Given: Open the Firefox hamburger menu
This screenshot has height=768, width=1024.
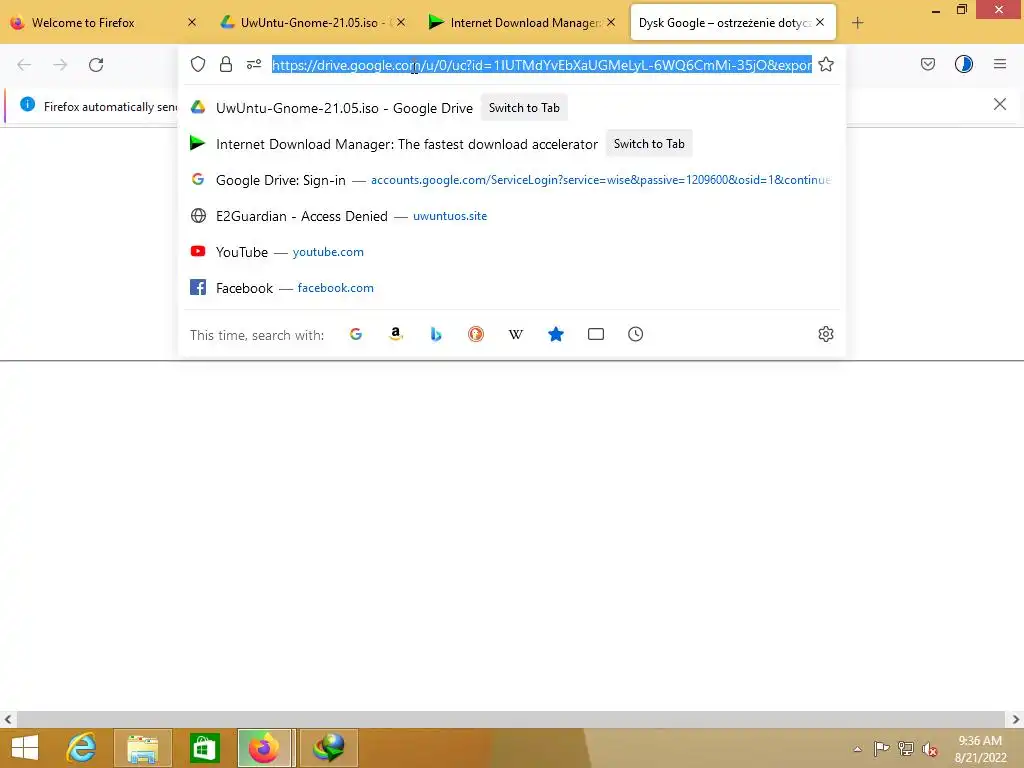Looking at the screenshot, I should tap(1000, 64).
